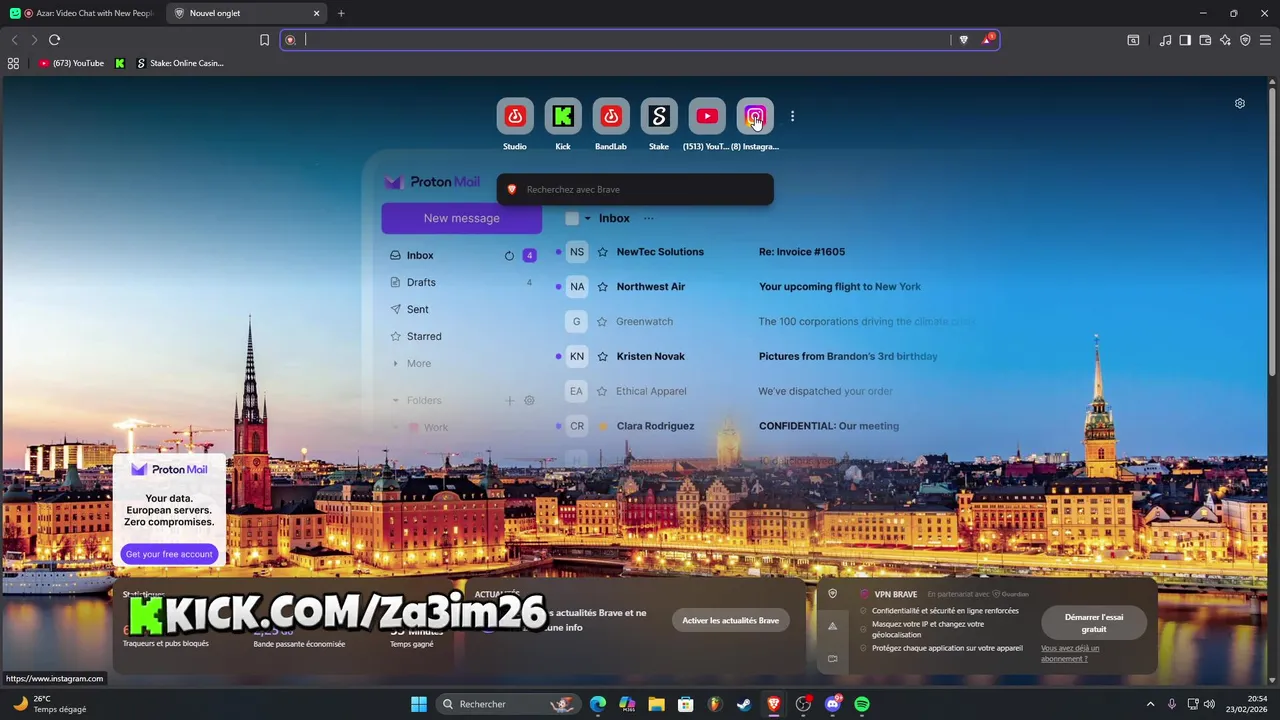
Task: Click Démarrer l'essai gratuit button
Action: click(1094, 623)
